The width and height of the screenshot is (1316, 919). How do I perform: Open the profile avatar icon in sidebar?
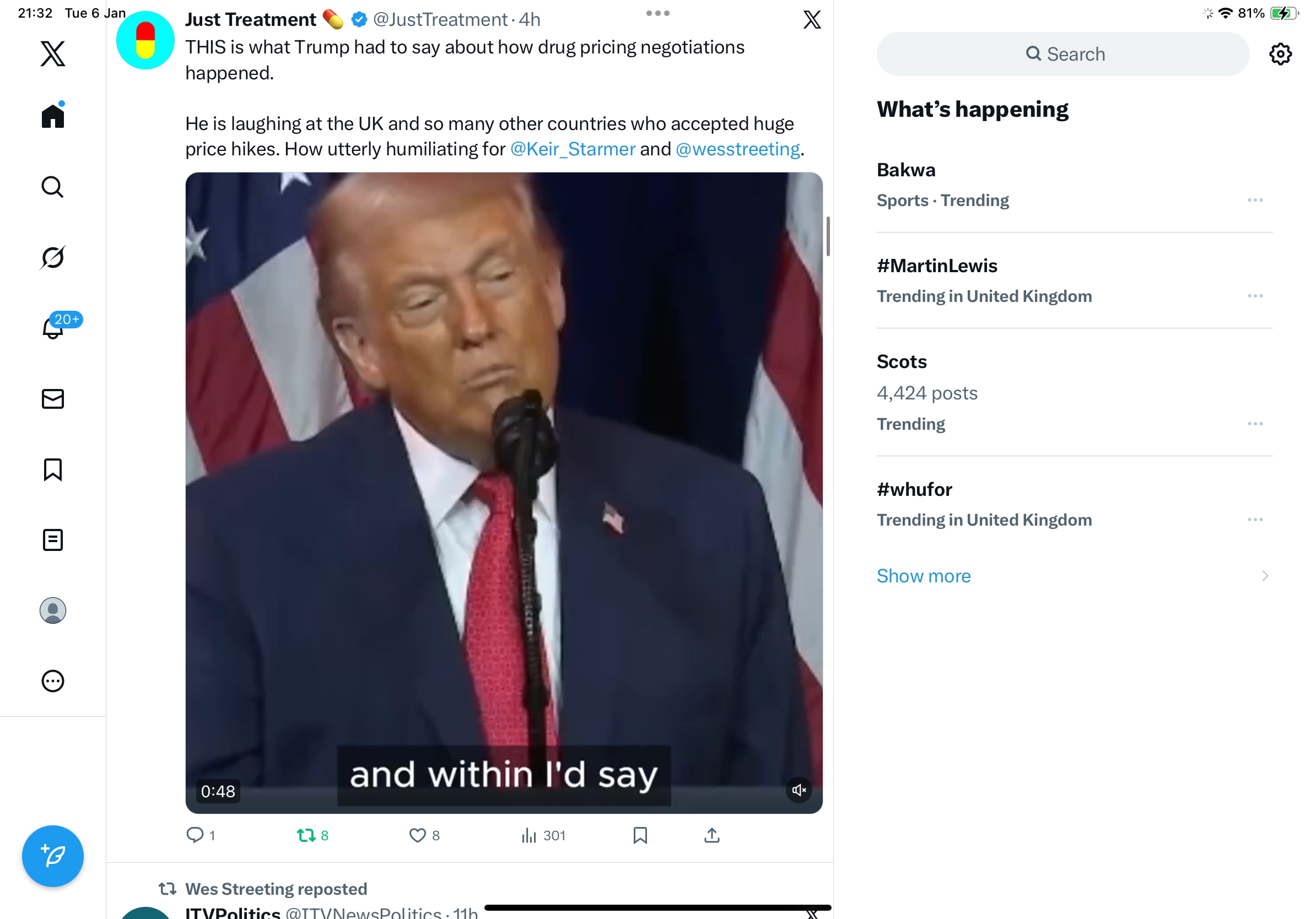point(53,610)
